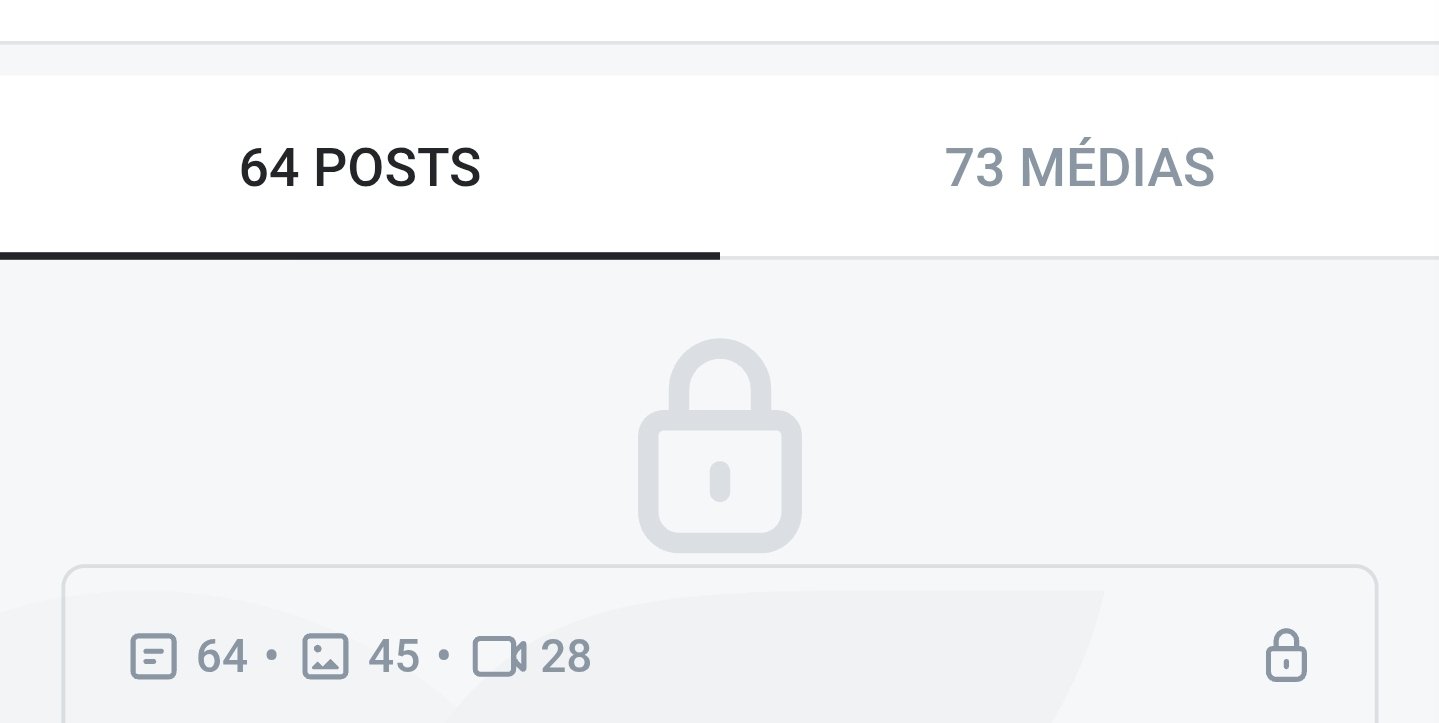Click the shackle of the large padlock
This screenshot has height=723, width=1439.
(x=720, y=376)
